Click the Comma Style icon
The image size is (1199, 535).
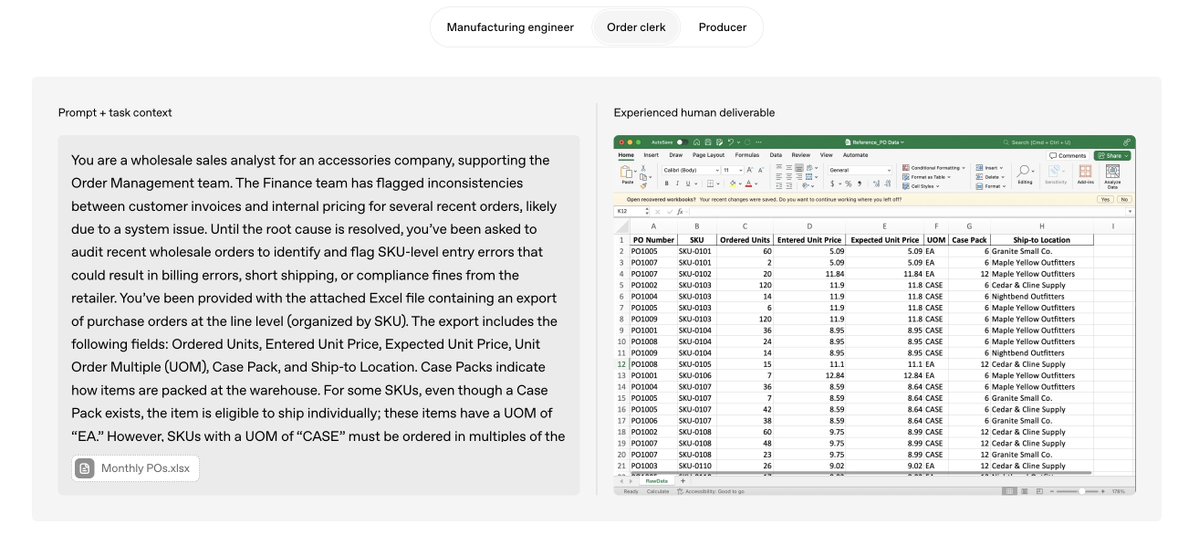pos(859,183)
